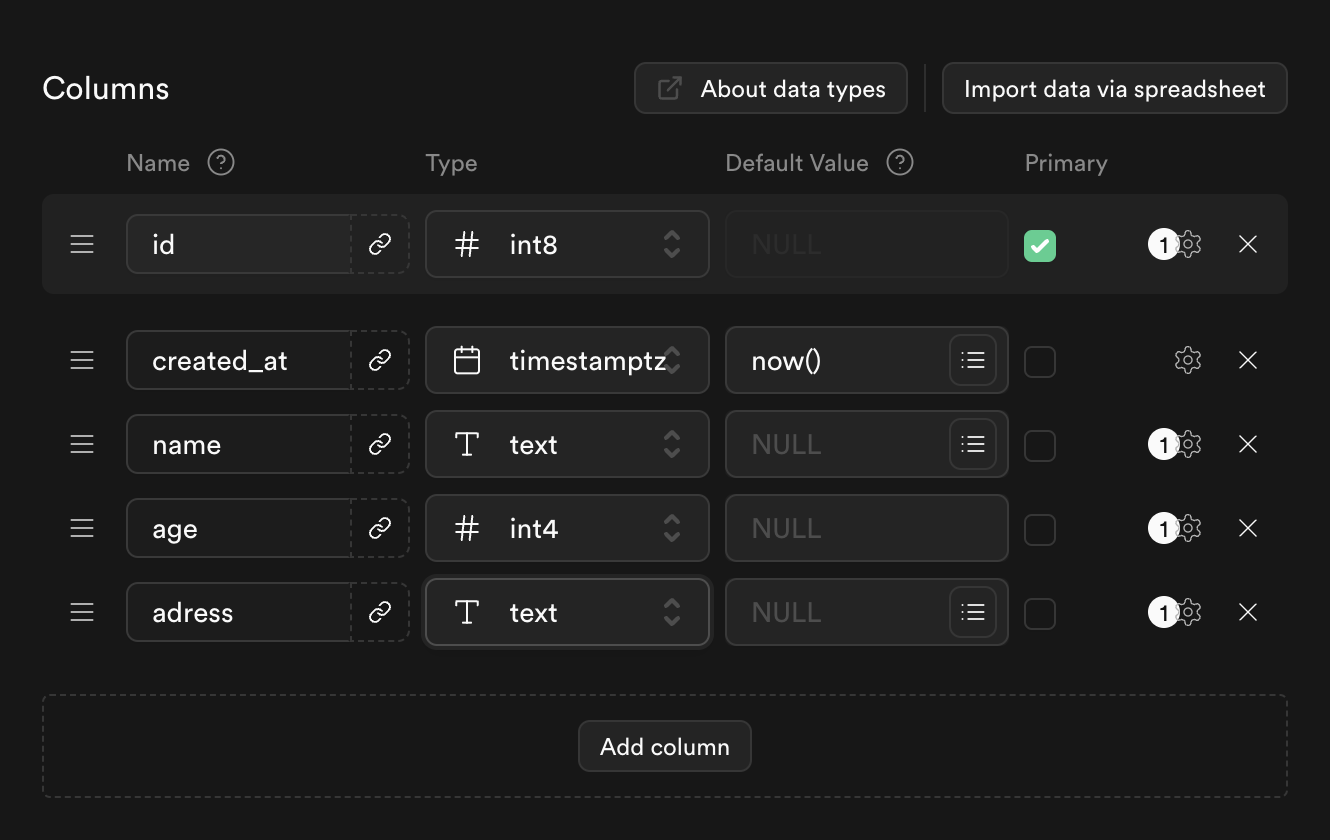Click link icon next to adress column name

(x=380, y=612)
